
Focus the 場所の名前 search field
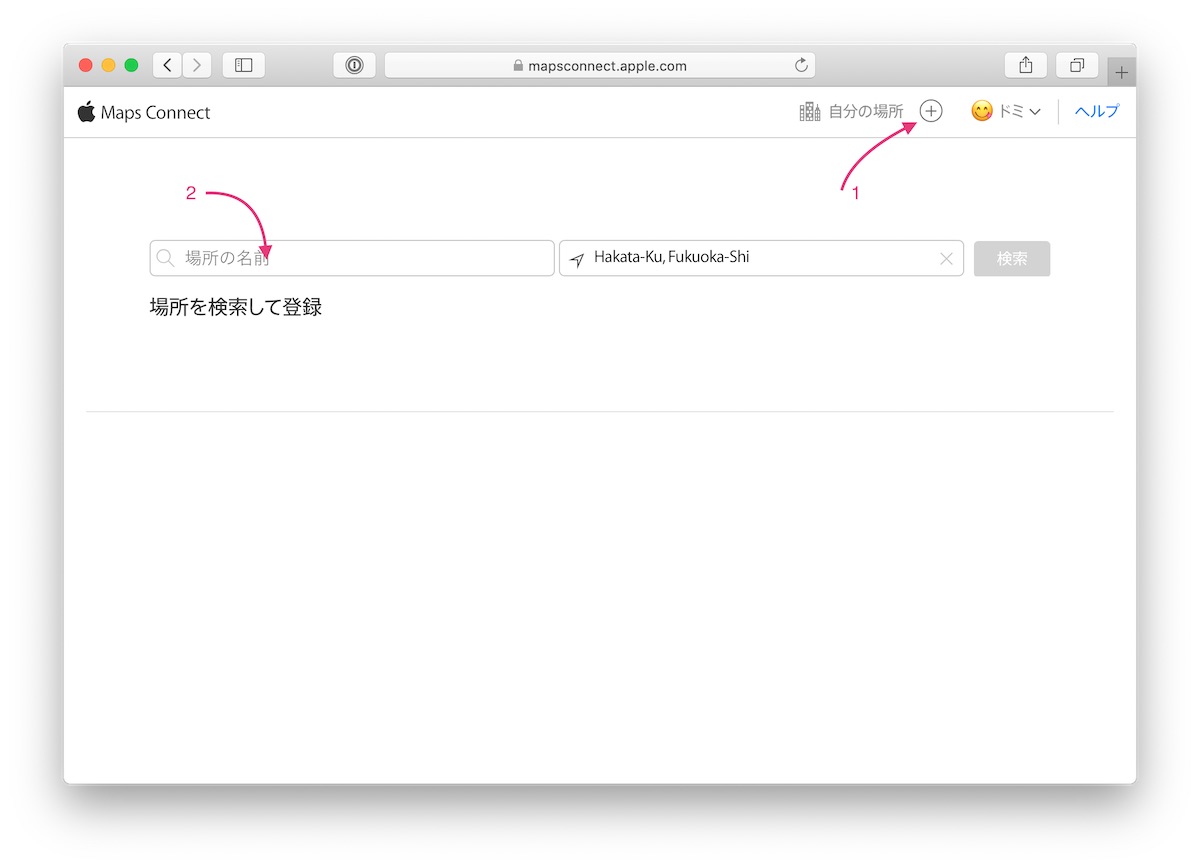(x=352, y=258)
